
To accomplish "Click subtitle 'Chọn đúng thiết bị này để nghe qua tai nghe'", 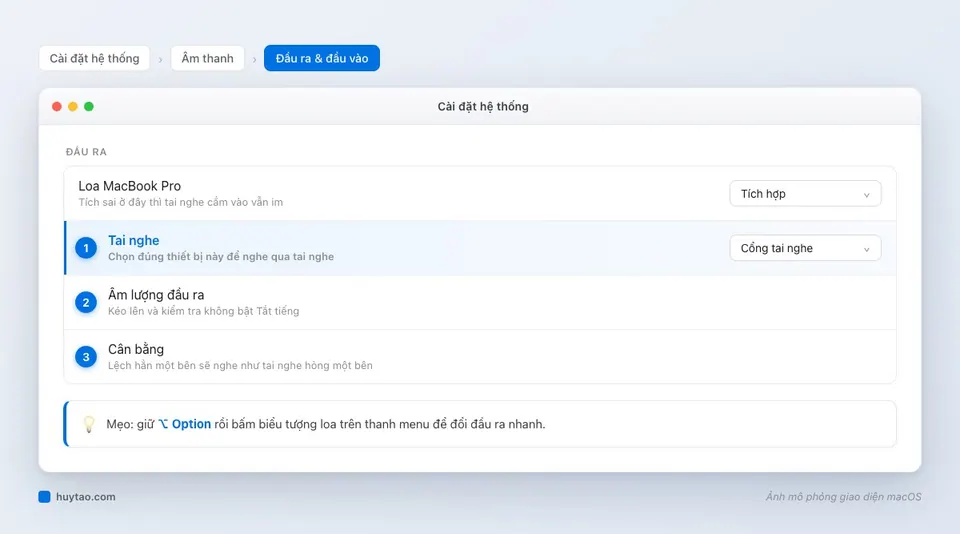I will (x=221, y=257).
